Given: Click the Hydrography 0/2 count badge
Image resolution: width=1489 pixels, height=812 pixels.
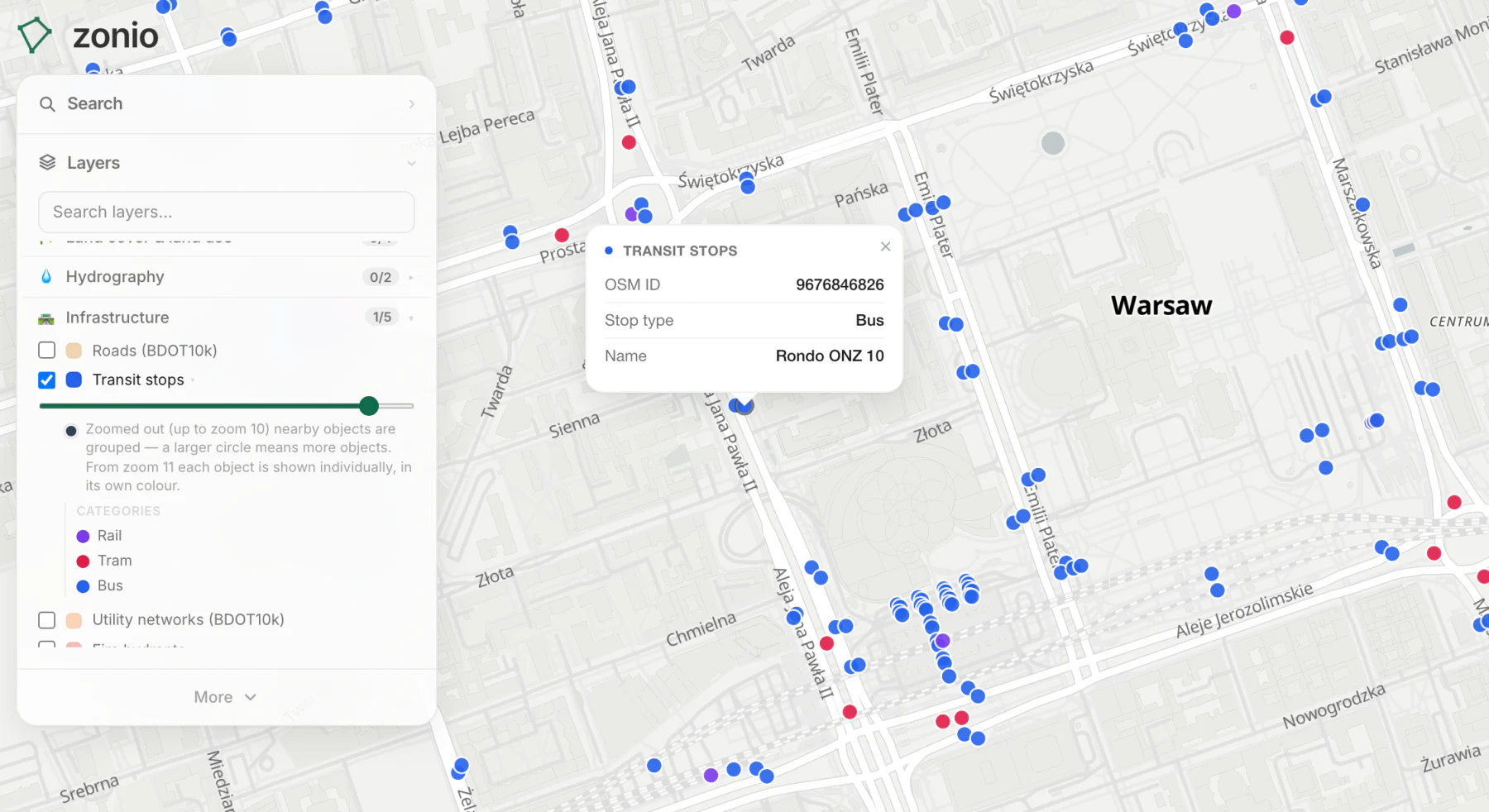Looking at the screenshot, I should 381,277.
